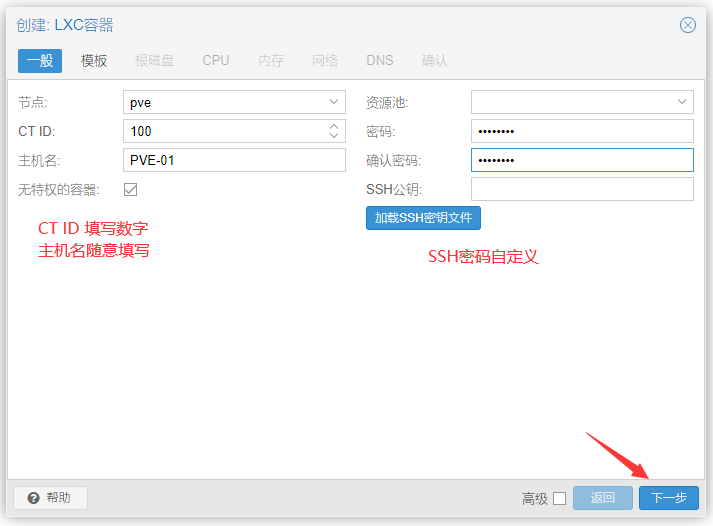
Task: Select the 一般 general tab
Action: click(x=40, y=60)
